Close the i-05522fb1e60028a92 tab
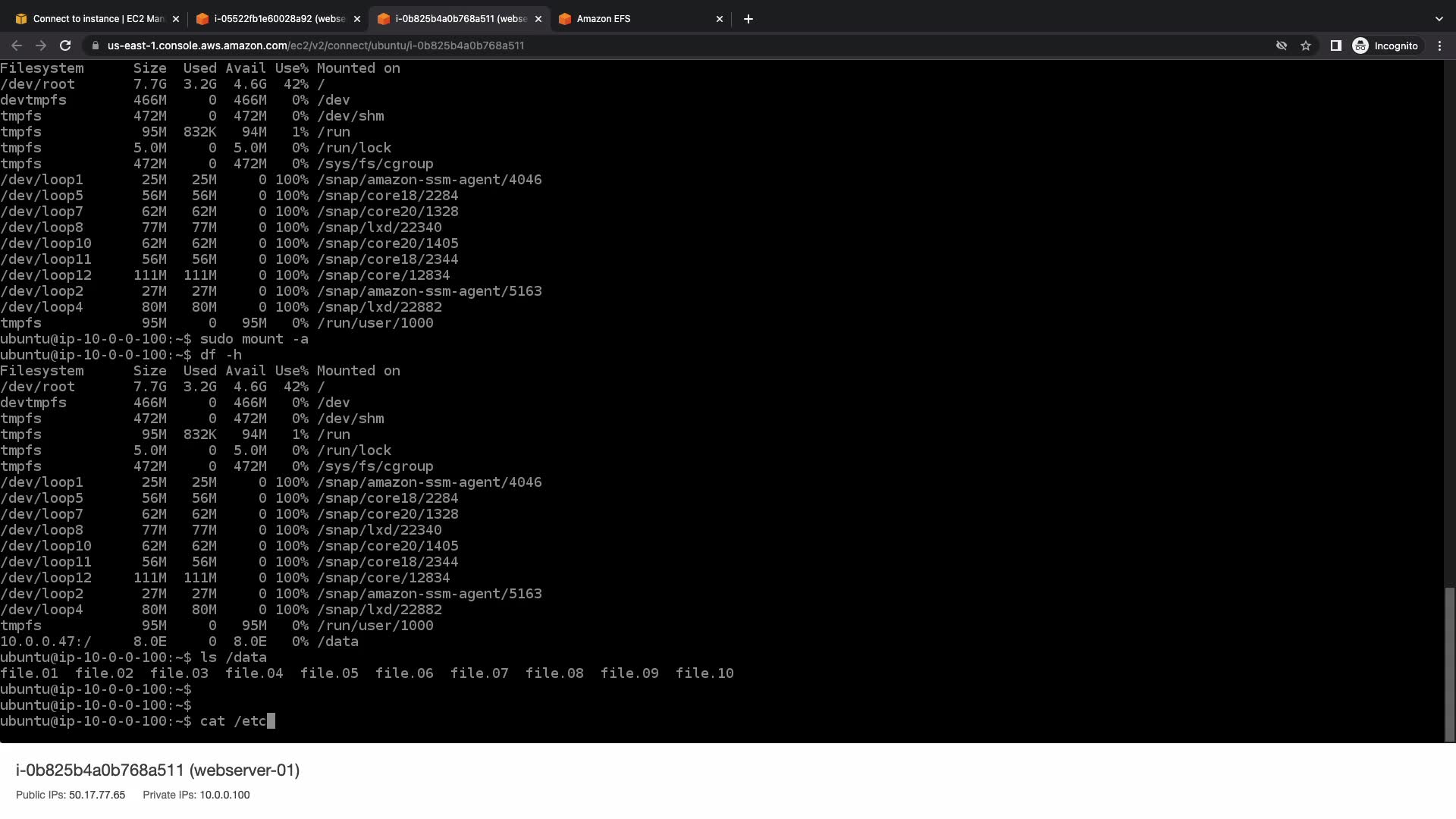The image size is (1456, 819). 357,19
